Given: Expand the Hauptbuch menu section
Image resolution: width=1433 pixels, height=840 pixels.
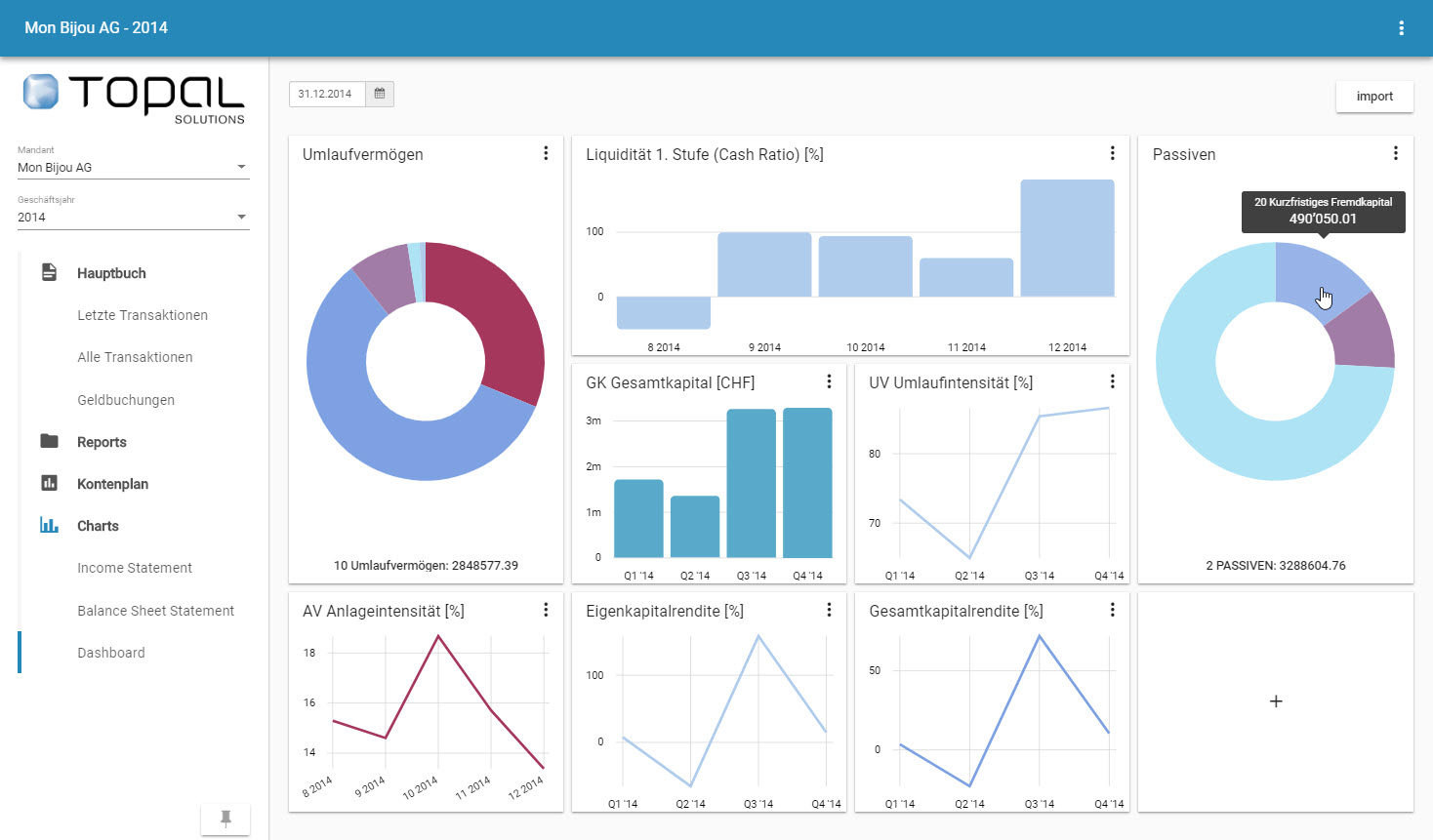Looking at the screenshot, I should coord(111,273).
